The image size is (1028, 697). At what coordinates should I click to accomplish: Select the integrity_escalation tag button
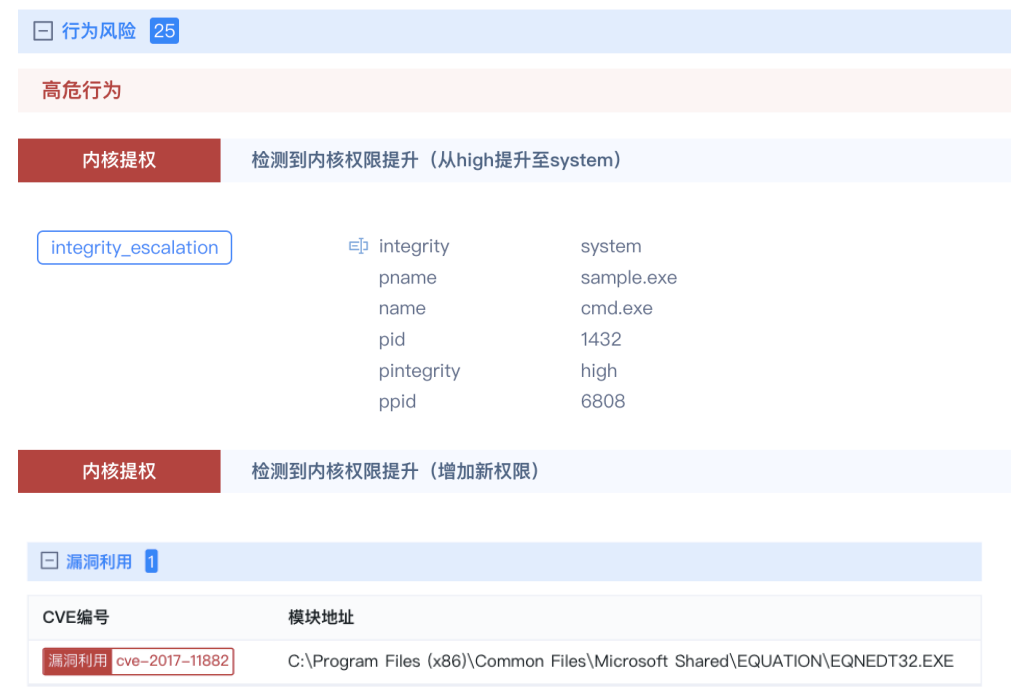[x=134, y=248]
